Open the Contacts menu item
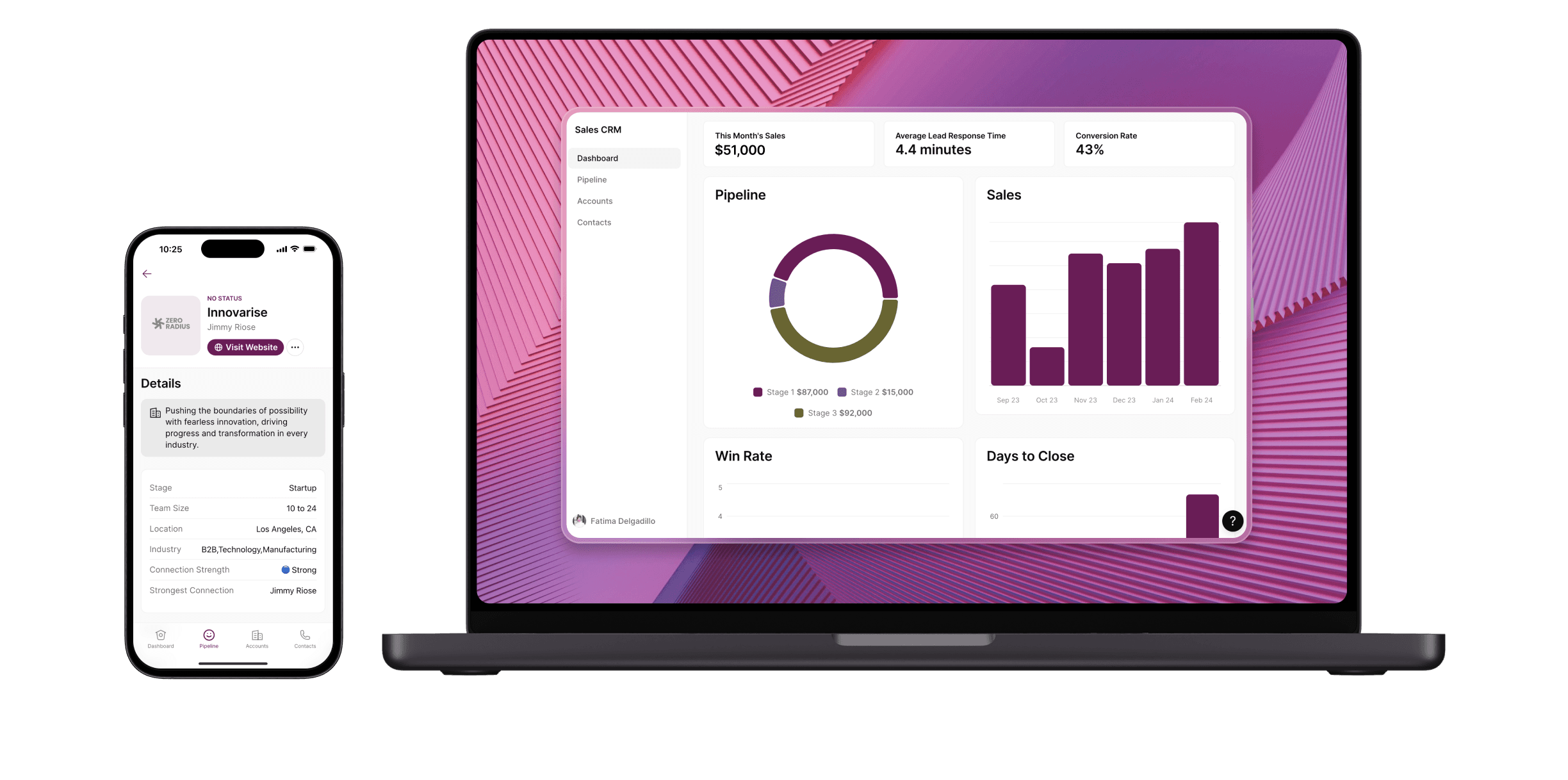Viewport: 1568px width, 780px height. [594, 222]
